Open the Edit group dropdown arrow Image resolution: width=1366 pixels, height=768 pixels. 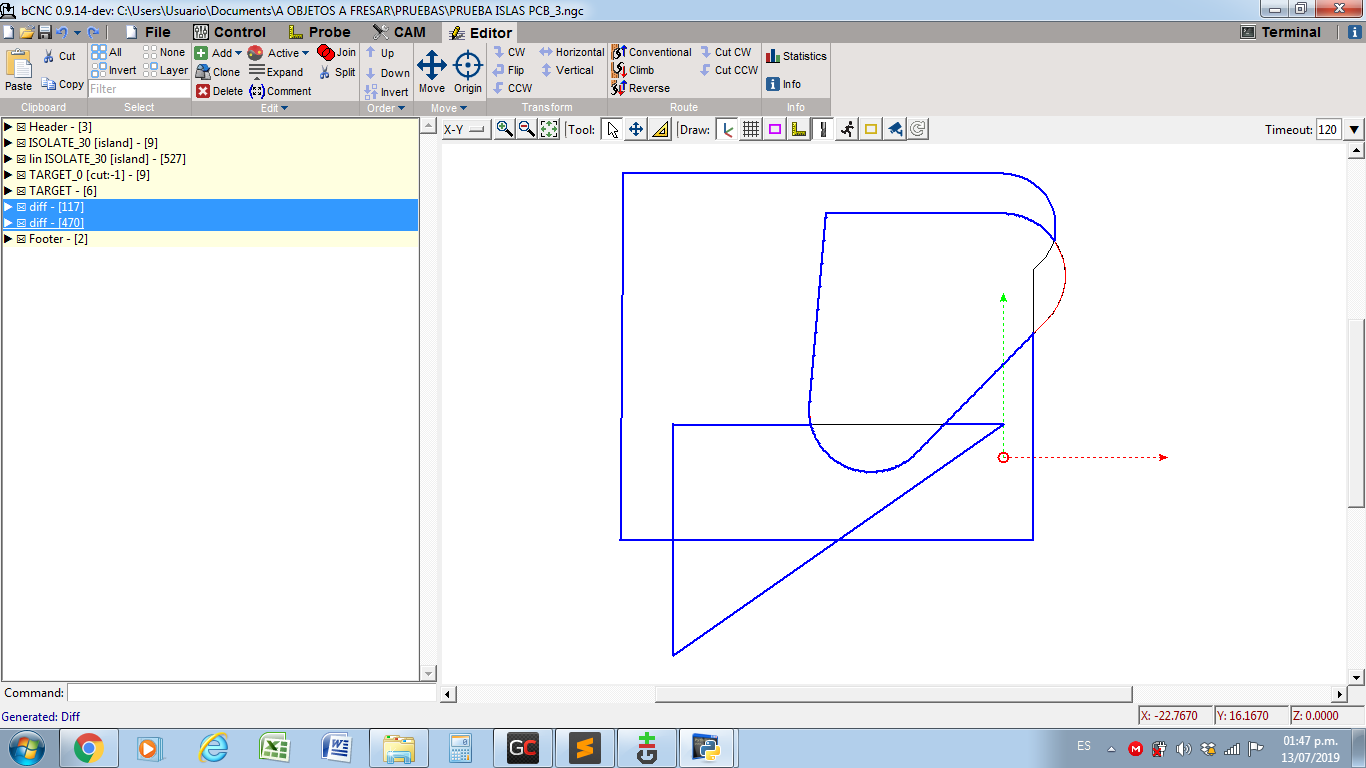284,108
